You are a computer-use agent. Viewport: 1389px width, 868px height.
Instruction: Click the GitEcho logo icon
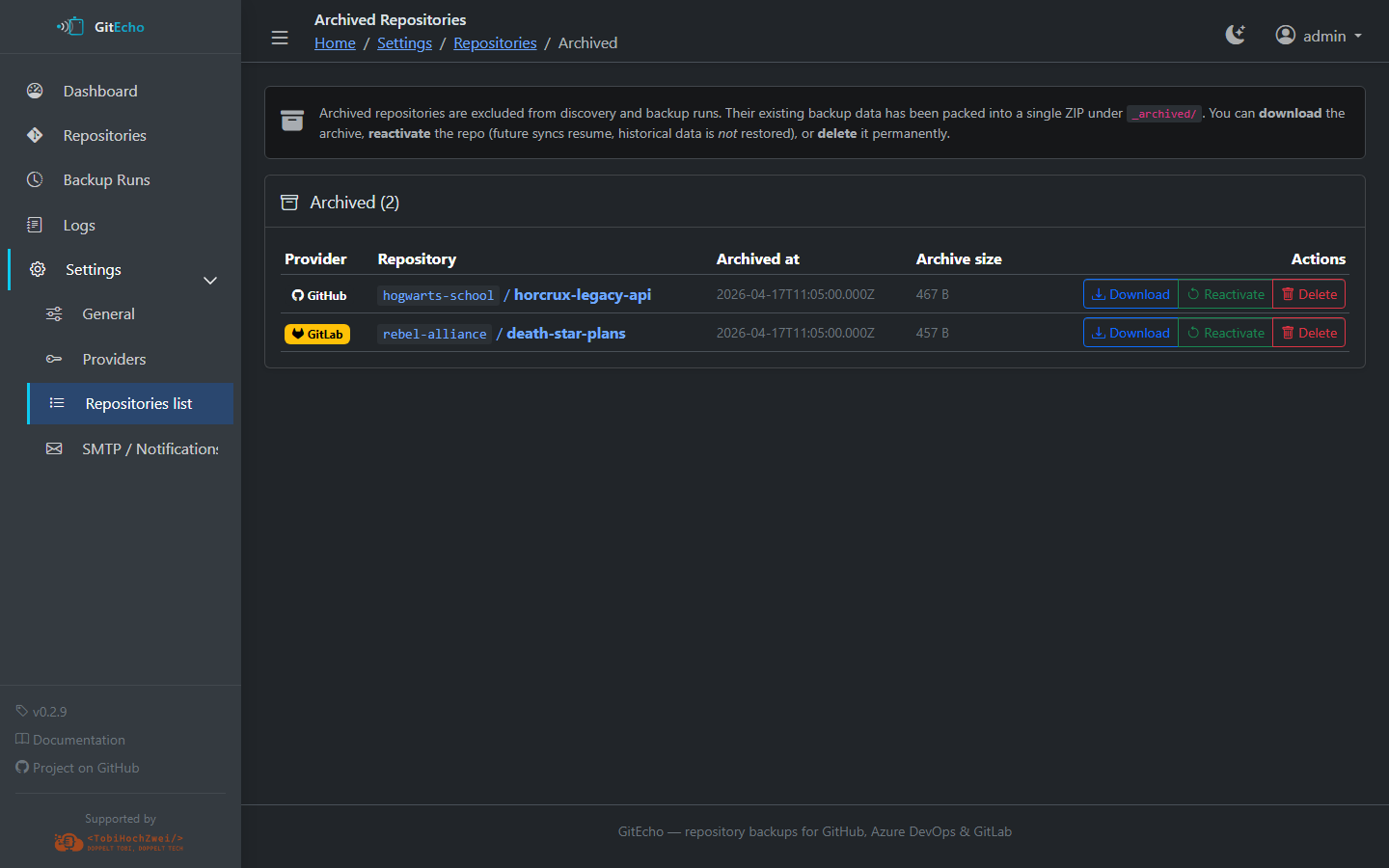click(x=70, y=27)
